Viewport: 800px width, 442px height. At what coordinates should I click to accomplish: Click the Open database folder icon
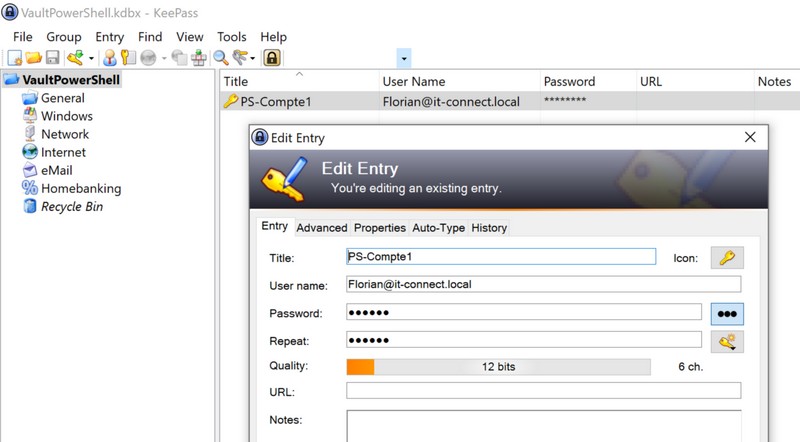coord(33,58)
